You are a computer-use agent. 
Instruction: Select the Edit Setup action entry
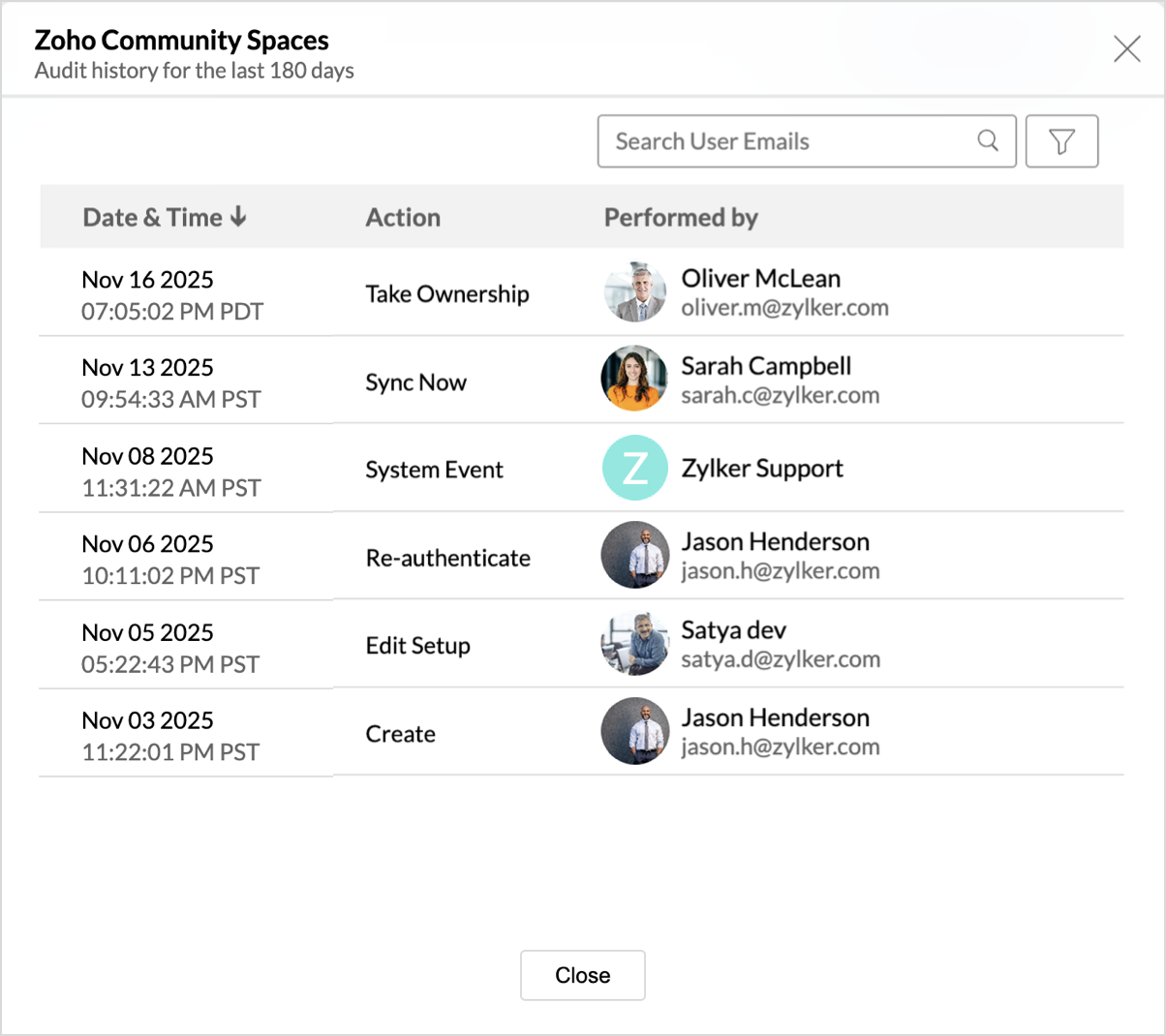click(x=417, y=646)
